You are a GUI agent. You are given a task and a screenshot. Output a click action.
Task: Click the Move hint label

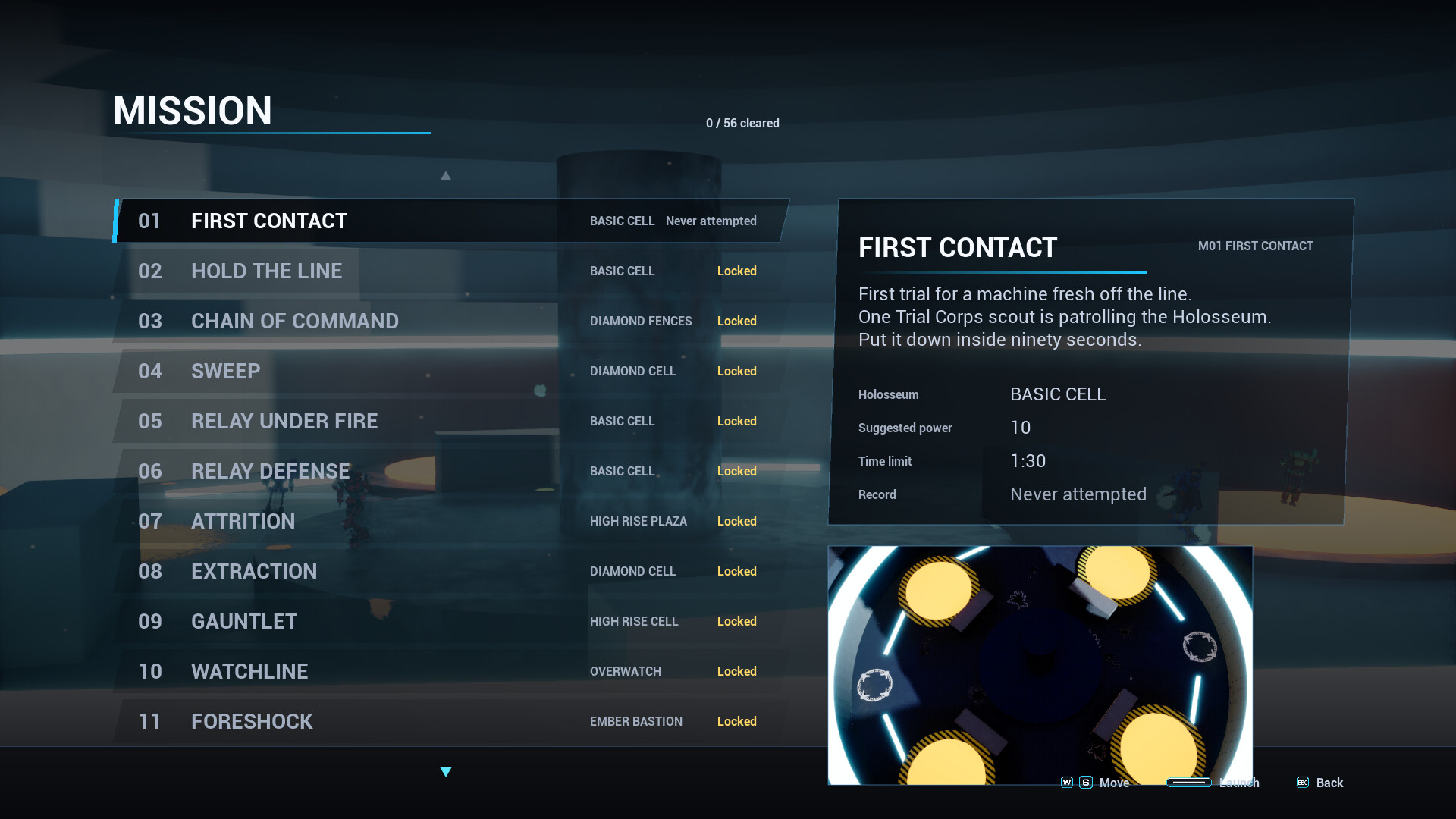point(1114,783)
